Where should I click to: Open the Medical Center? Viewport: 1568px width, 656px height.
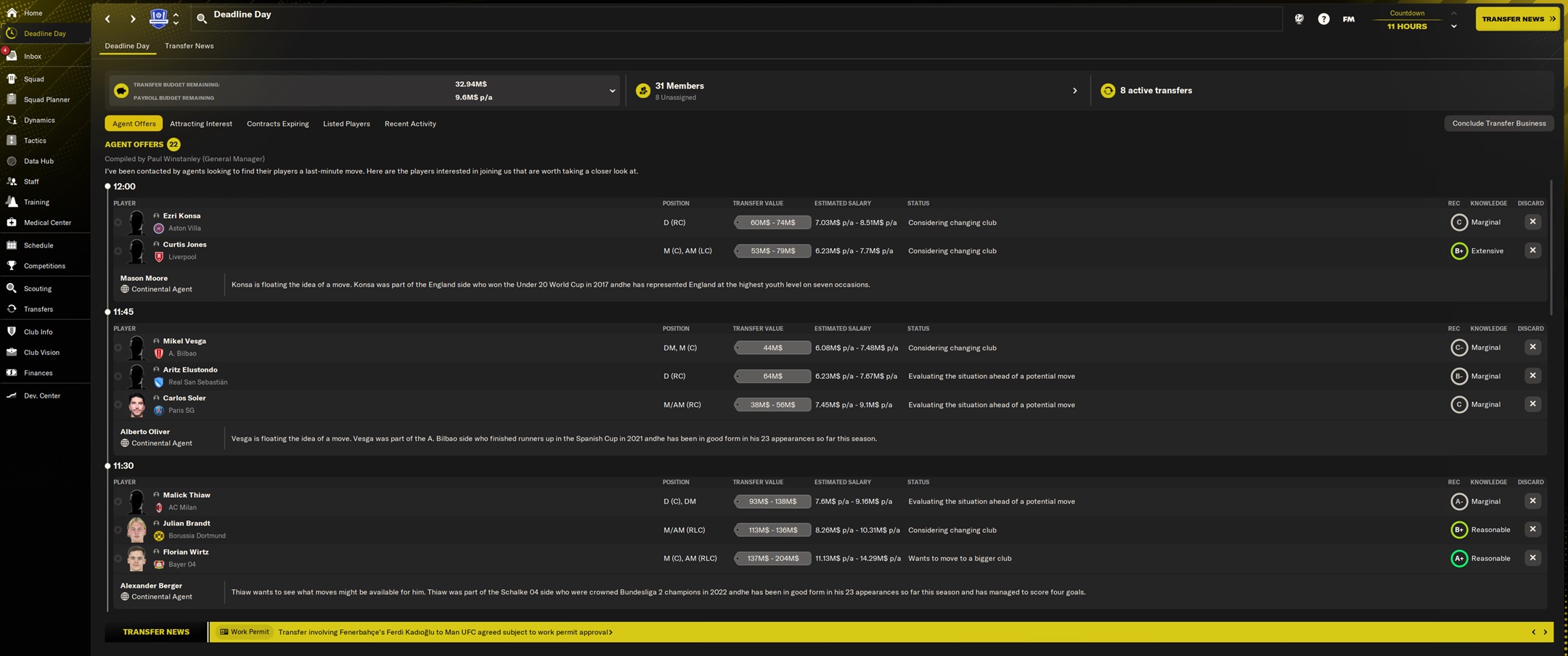click(46, 223)
